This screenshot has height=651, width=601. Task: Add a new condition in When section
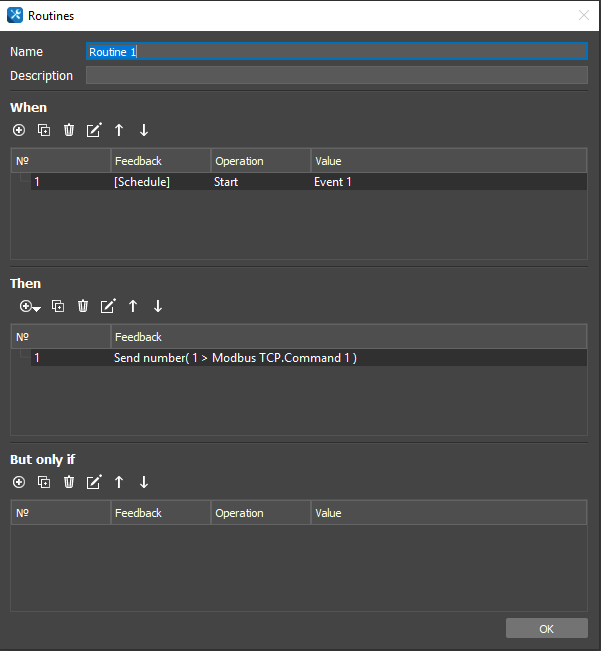19,130
